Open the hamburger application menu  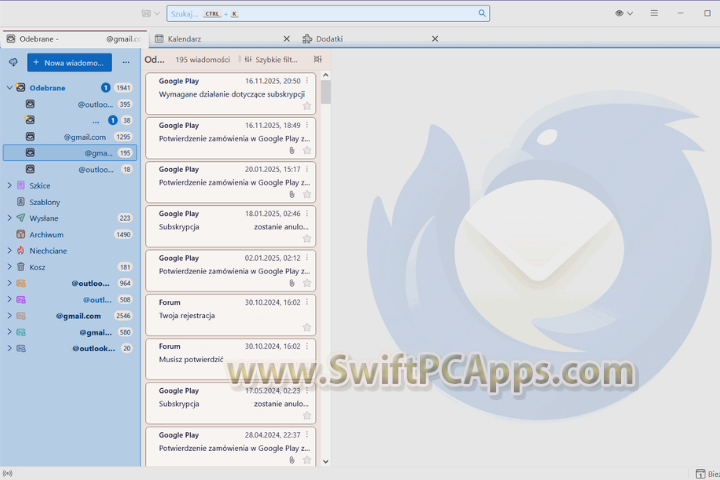(x=654, y=13)
